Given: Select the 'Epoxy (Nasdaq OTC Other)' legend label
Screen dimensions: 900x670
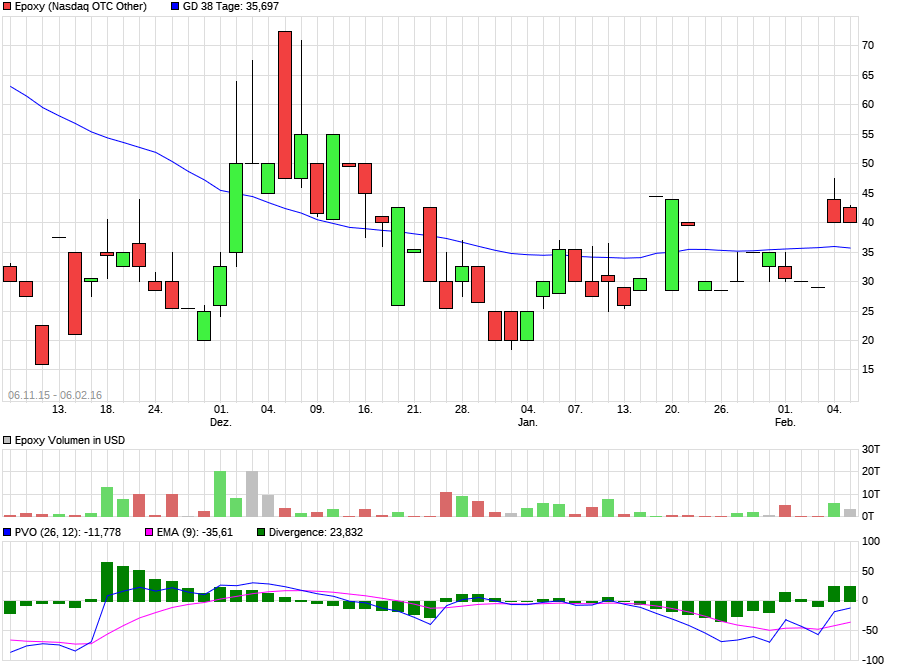Looking at the screenshot, I should click(80, 7).
